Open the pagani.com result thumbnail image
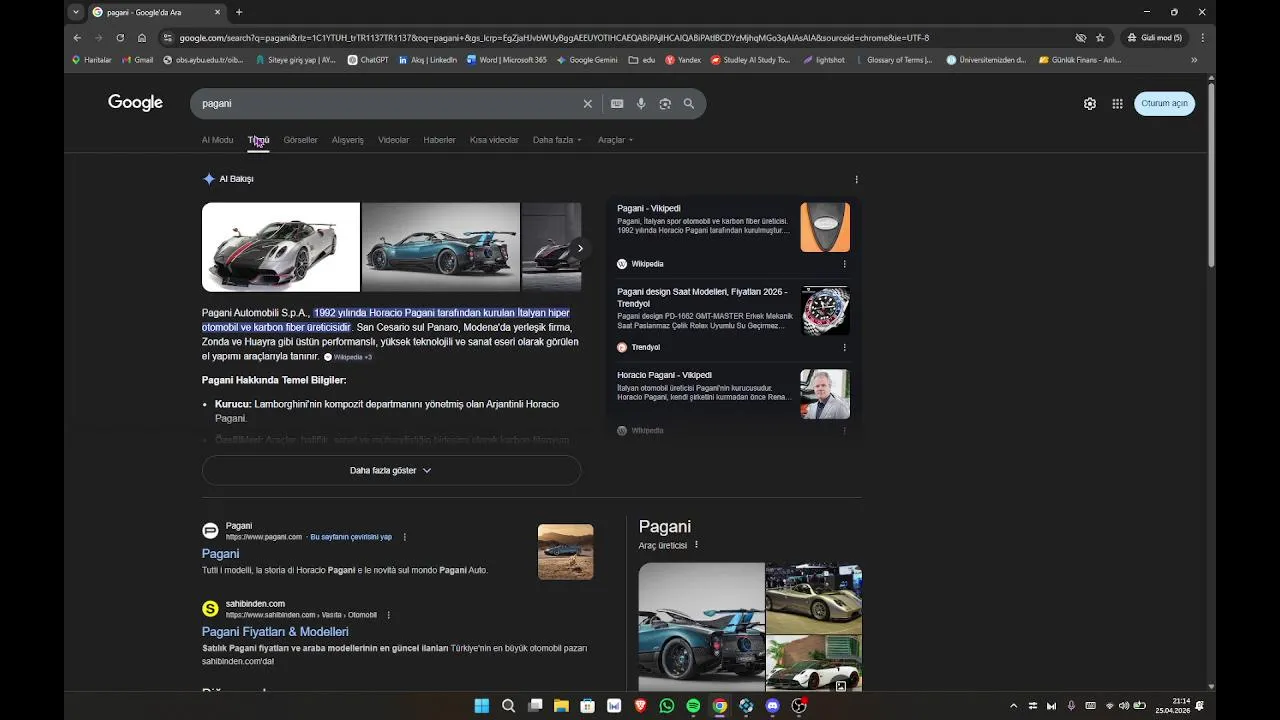 click(x=566, y=552)
